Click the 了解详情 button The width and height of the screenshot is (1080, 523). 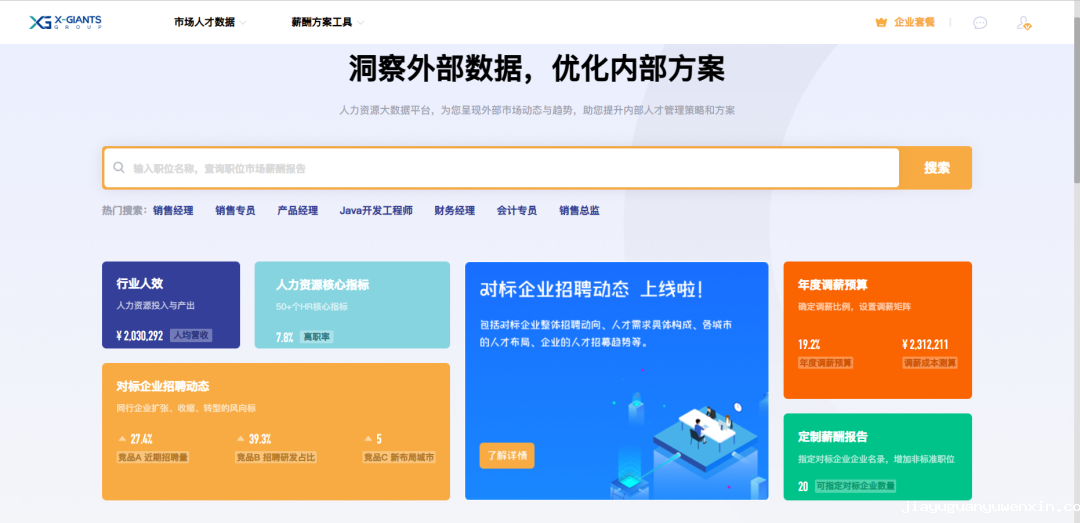tap(506, 456)
